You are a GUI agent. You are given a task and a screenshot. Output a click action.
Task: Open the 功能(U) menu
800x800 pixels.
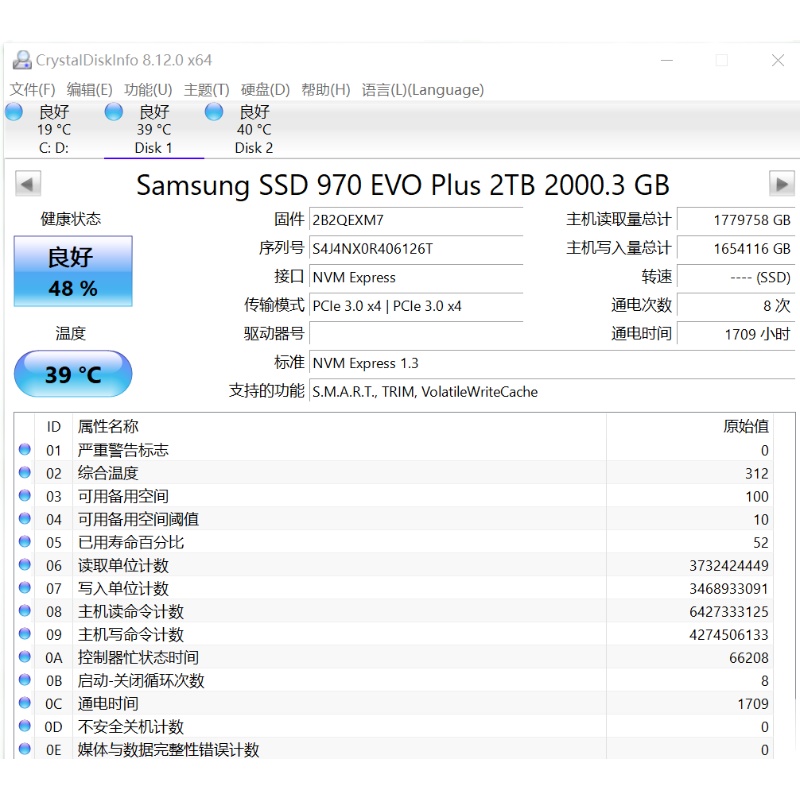(x=148, y=90)
